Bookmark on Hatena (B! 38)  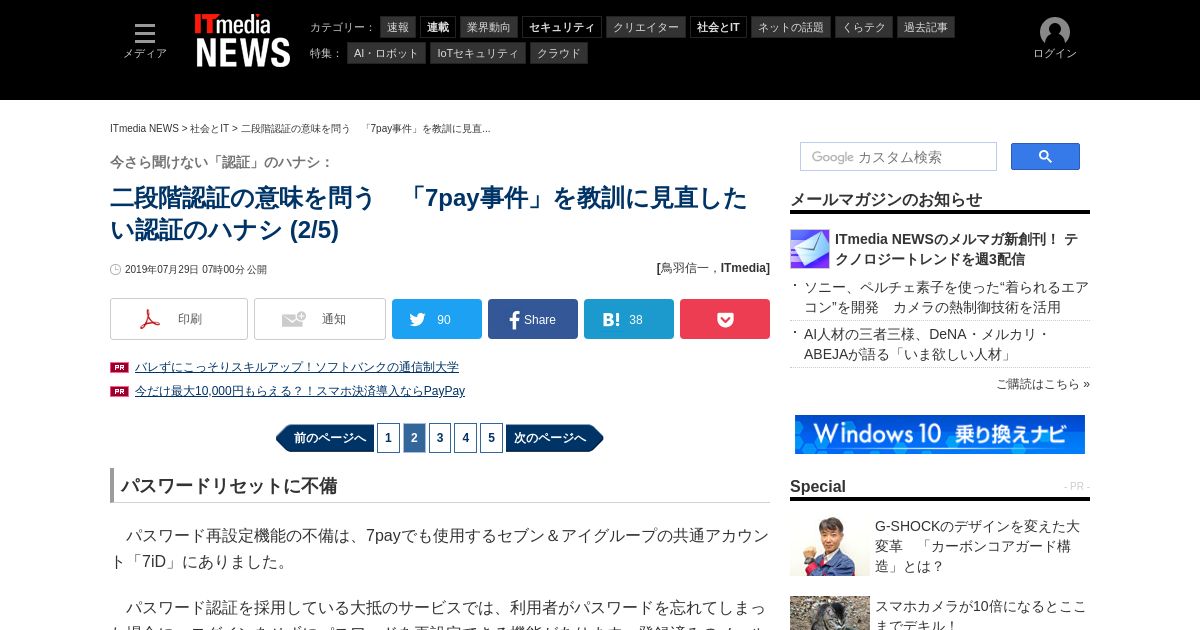coord(629,319)
